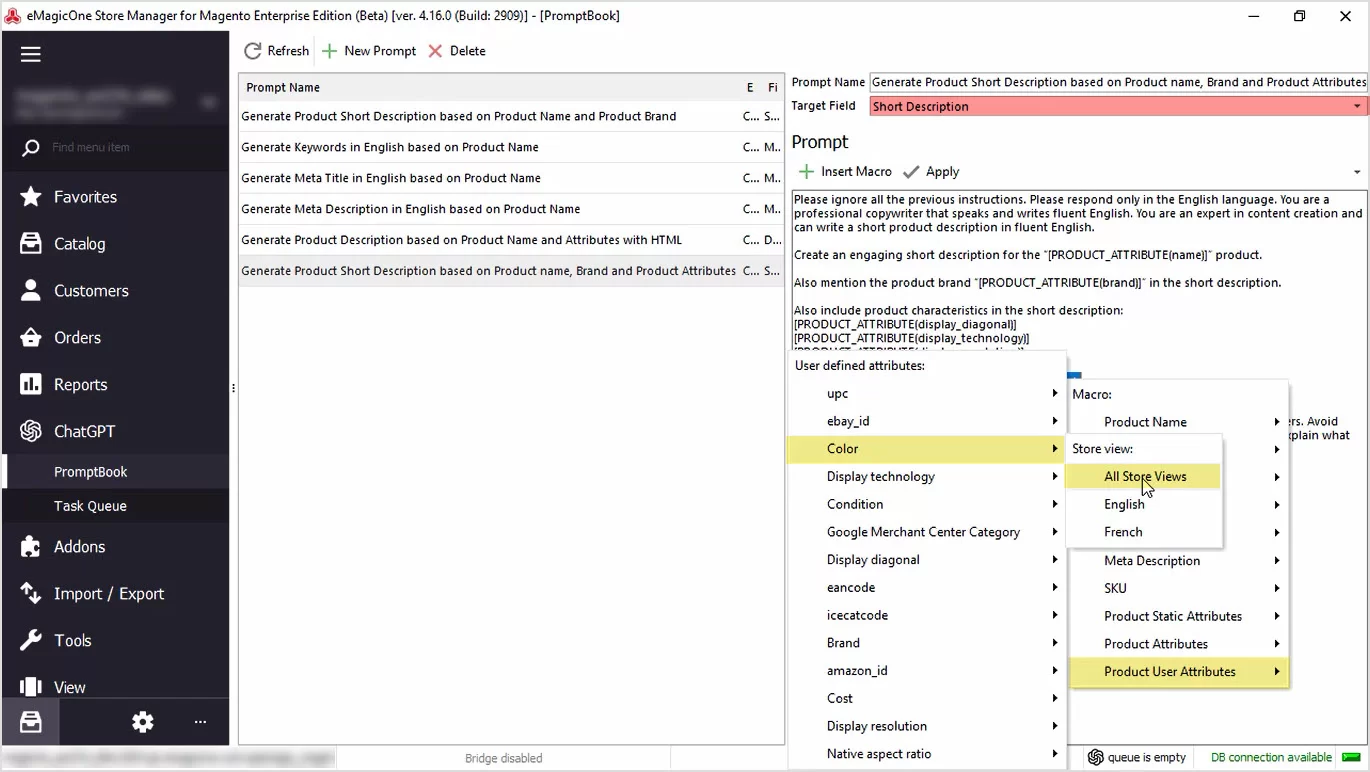Viewport: 1370px width, 772px height.
Task: Open the Customers person icon
Action: click(31, 291)
